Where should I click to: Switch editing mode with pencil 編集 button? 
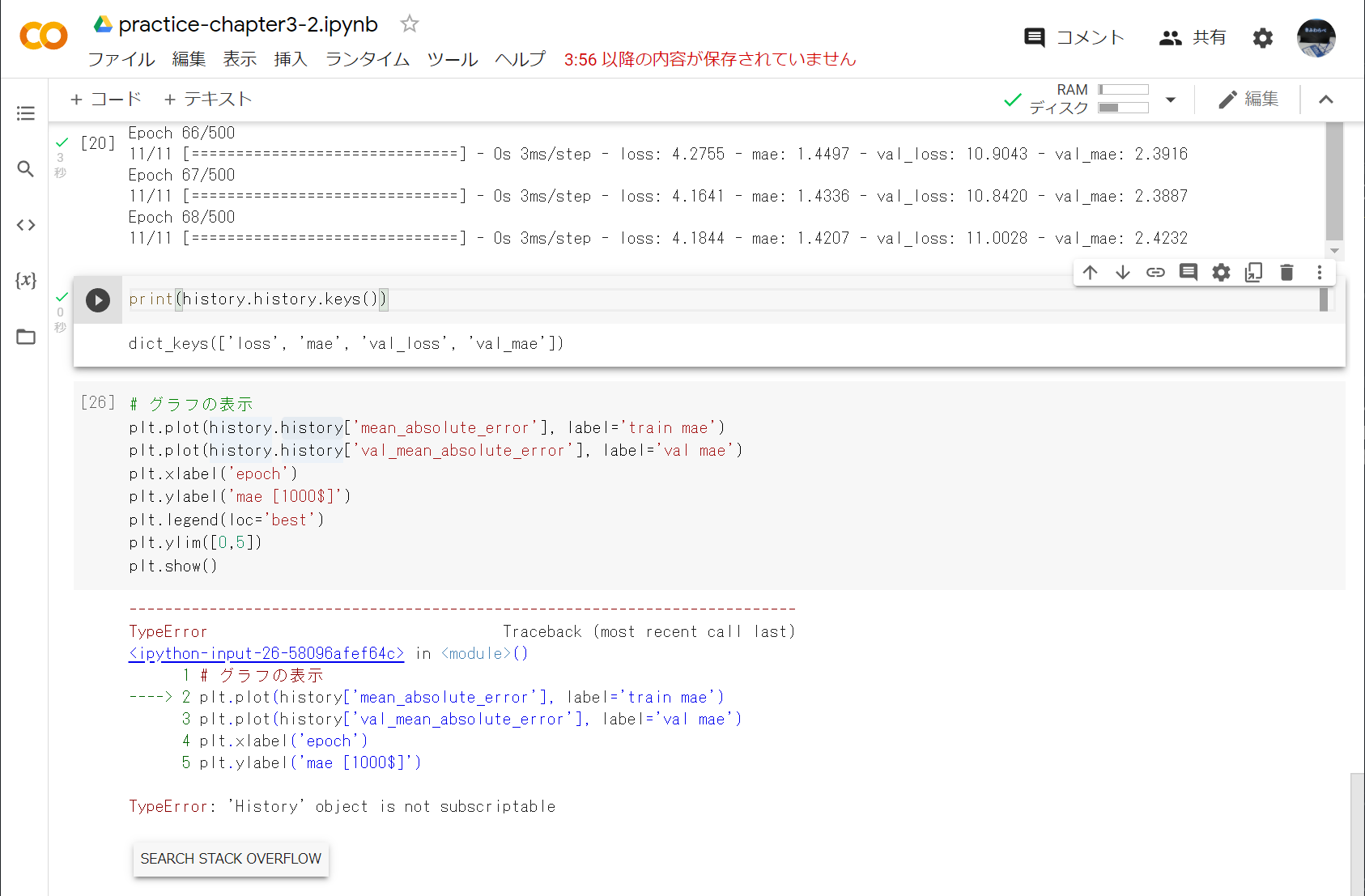click(1249, 99)
